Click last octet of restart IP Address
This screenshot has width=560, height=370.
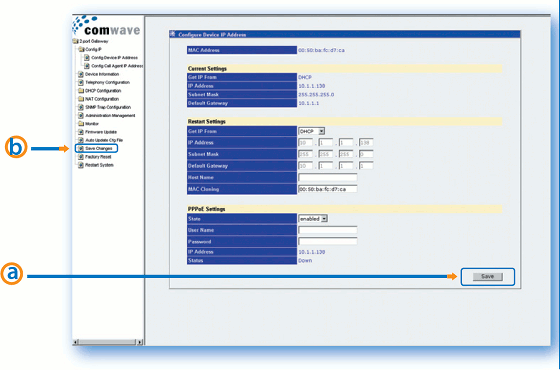[x=366, y=142]
